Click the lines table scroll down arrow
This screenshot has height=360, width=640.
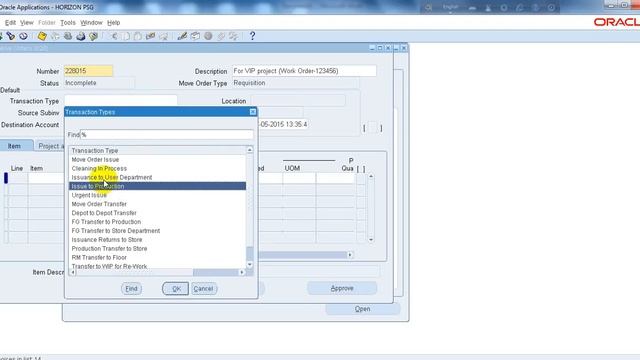point(371,240)
